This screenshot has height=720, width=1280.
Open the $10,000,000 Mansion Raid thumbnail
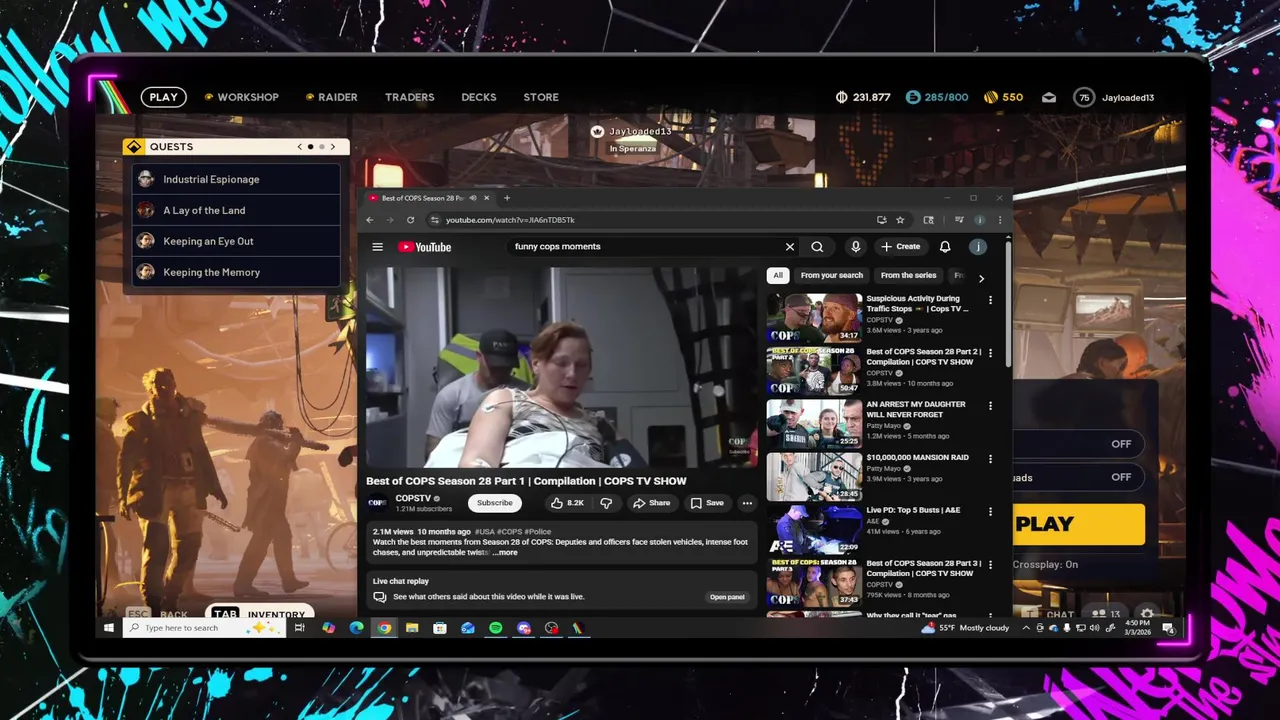814,477
